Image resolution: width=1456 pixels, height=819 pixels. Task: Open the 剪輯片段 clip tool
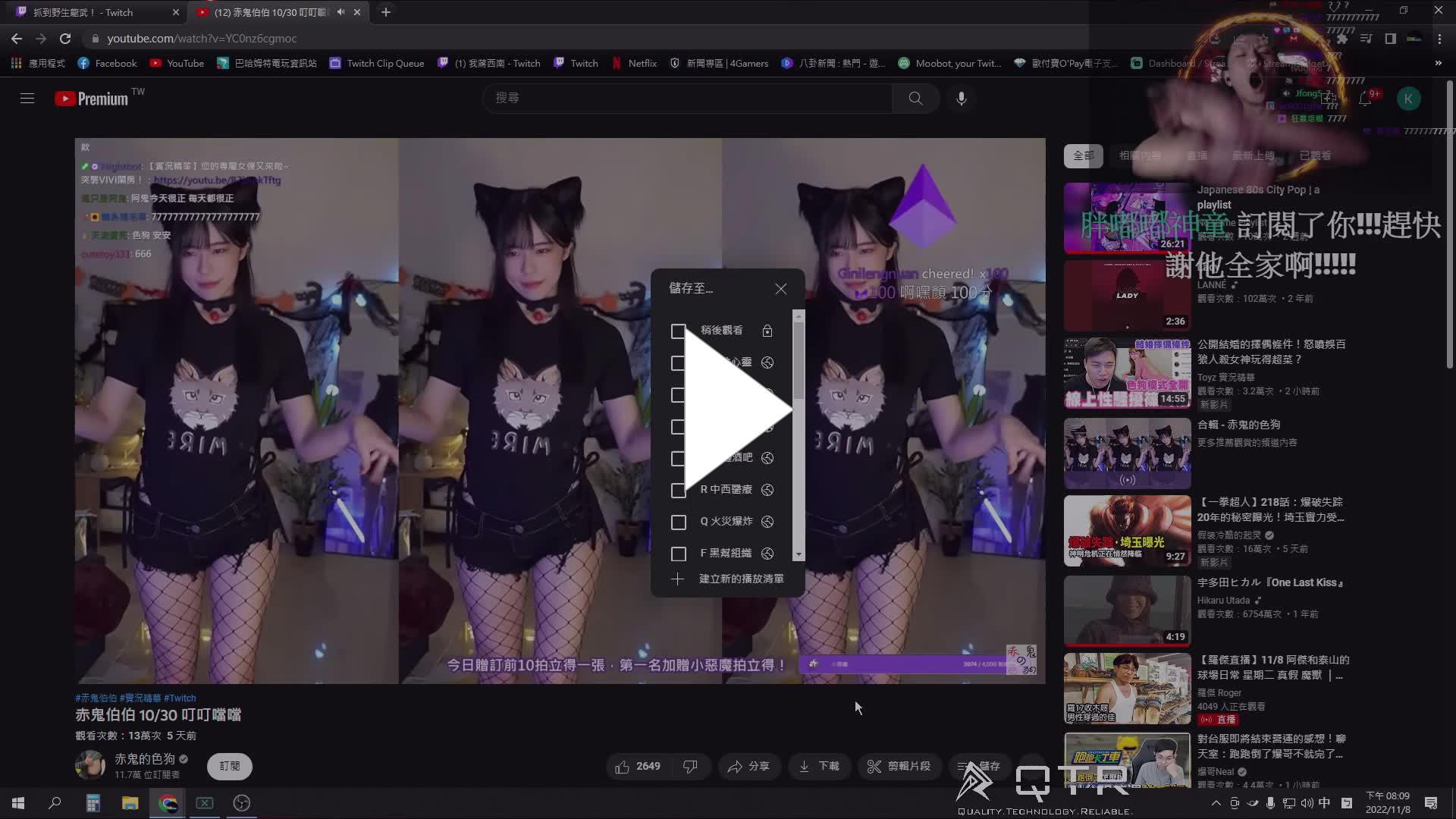click(899, 766)
